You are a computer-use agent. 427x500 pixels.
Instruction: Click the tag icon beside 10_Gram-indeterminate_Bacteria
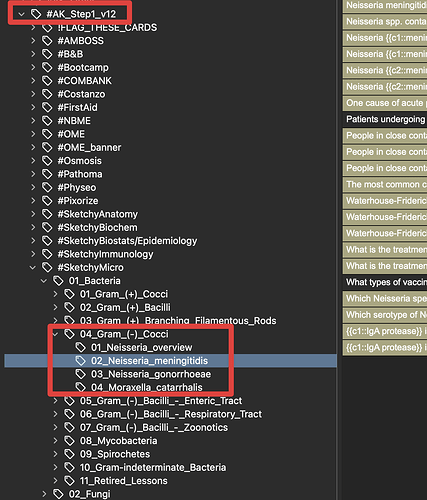click(x=69, y=467)
